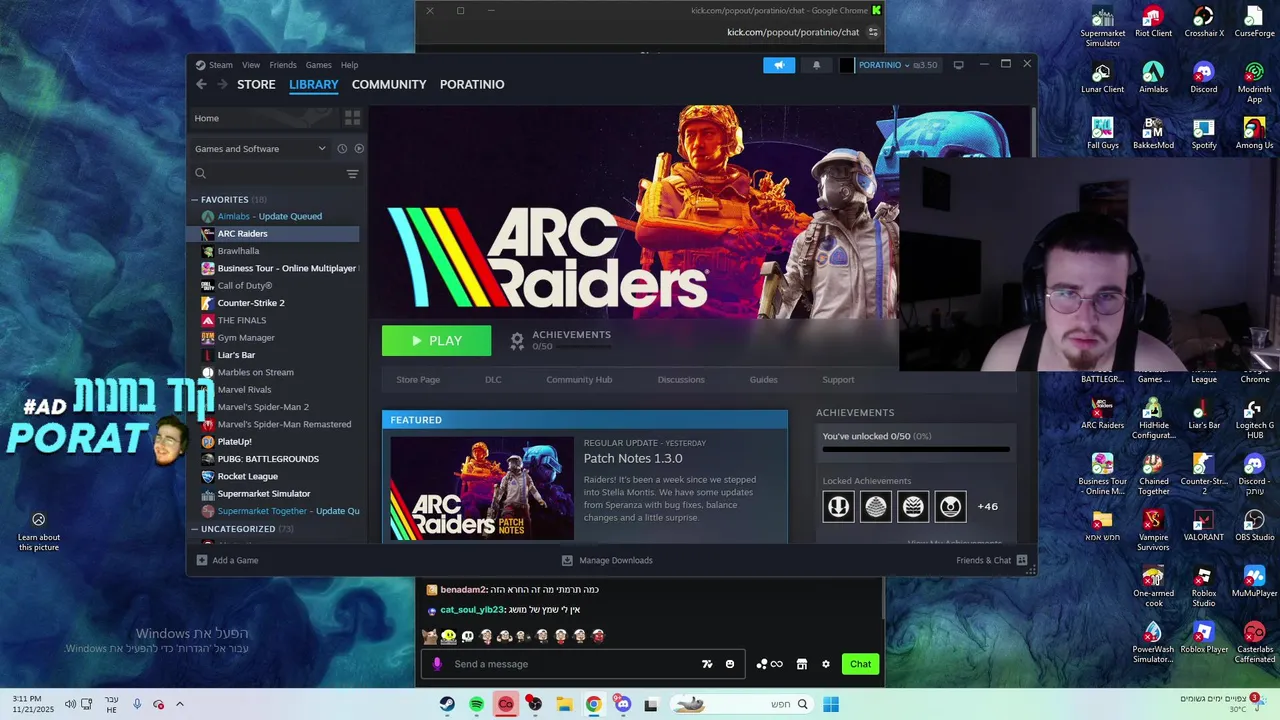
Task: Open the DLC tab
Action: [493, 380]
